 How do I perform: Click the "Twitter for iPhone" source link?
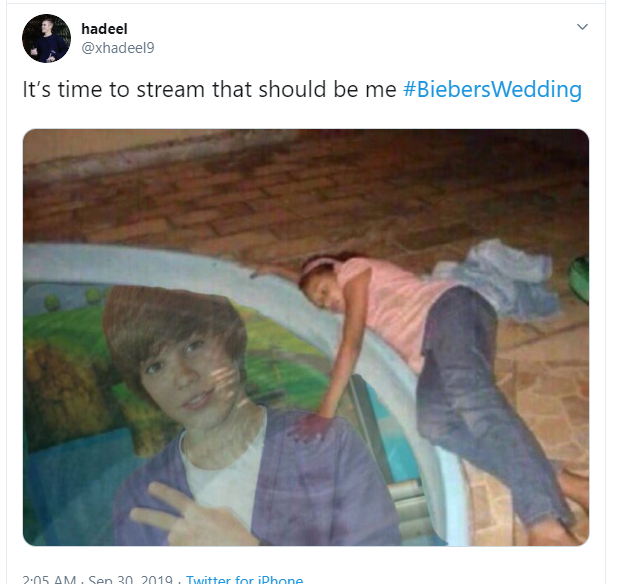click(x=244, y=578)
